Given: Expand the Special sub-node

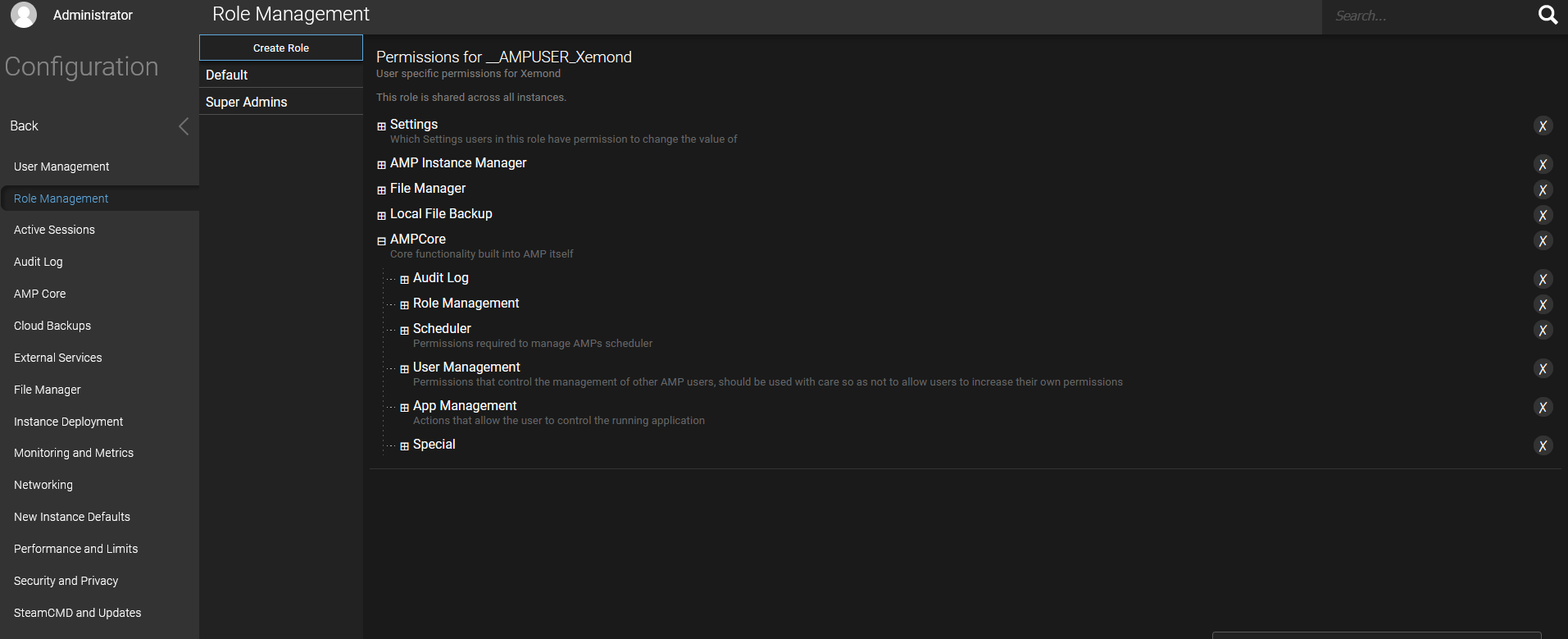Looking at the screenshot, I should click(x=404, y=446).
